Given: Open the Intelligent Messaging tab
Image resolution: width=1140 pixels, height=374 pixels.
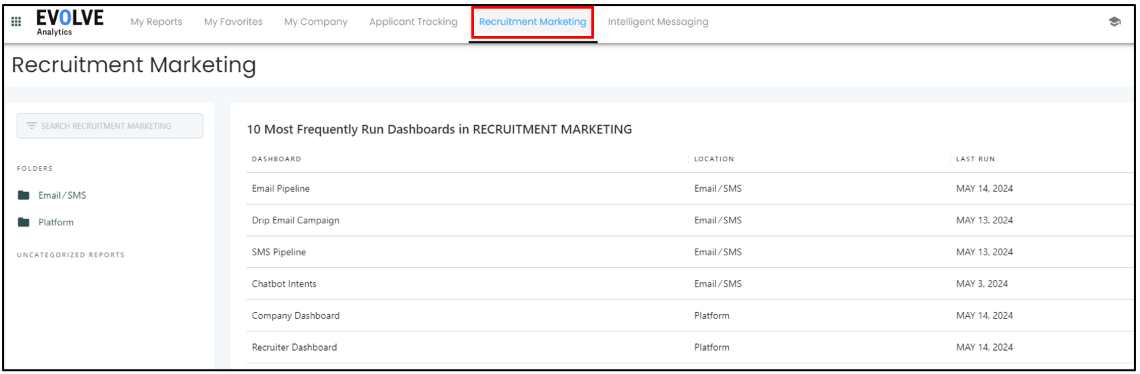Looking at the screenshot, I should (x=658, y=22).
